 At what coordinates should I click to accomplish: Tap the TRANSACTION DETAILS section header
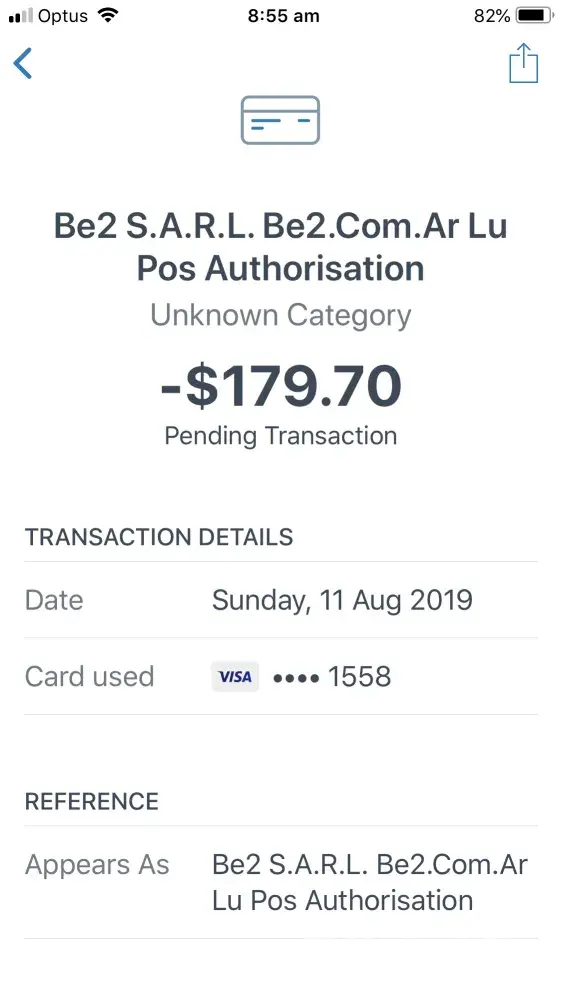pos(159,537)
